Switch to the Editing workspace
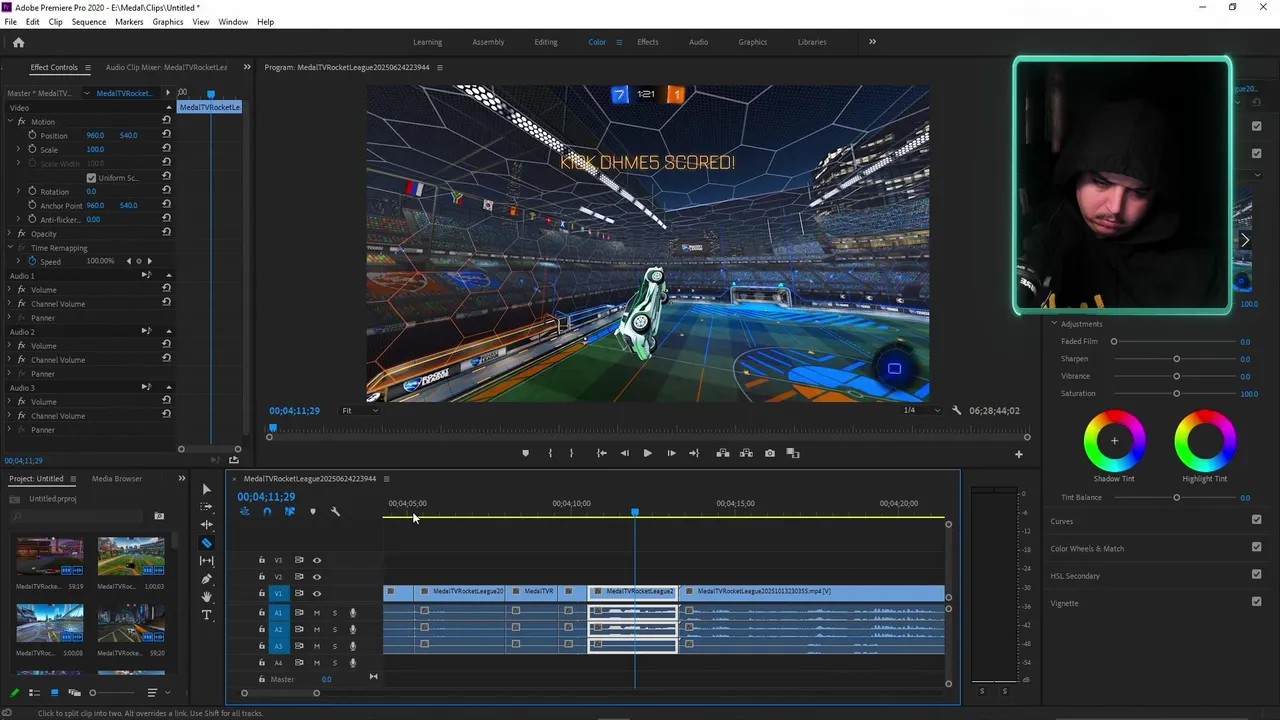Viewport: 1280px width, 720px height. point(546,42)
